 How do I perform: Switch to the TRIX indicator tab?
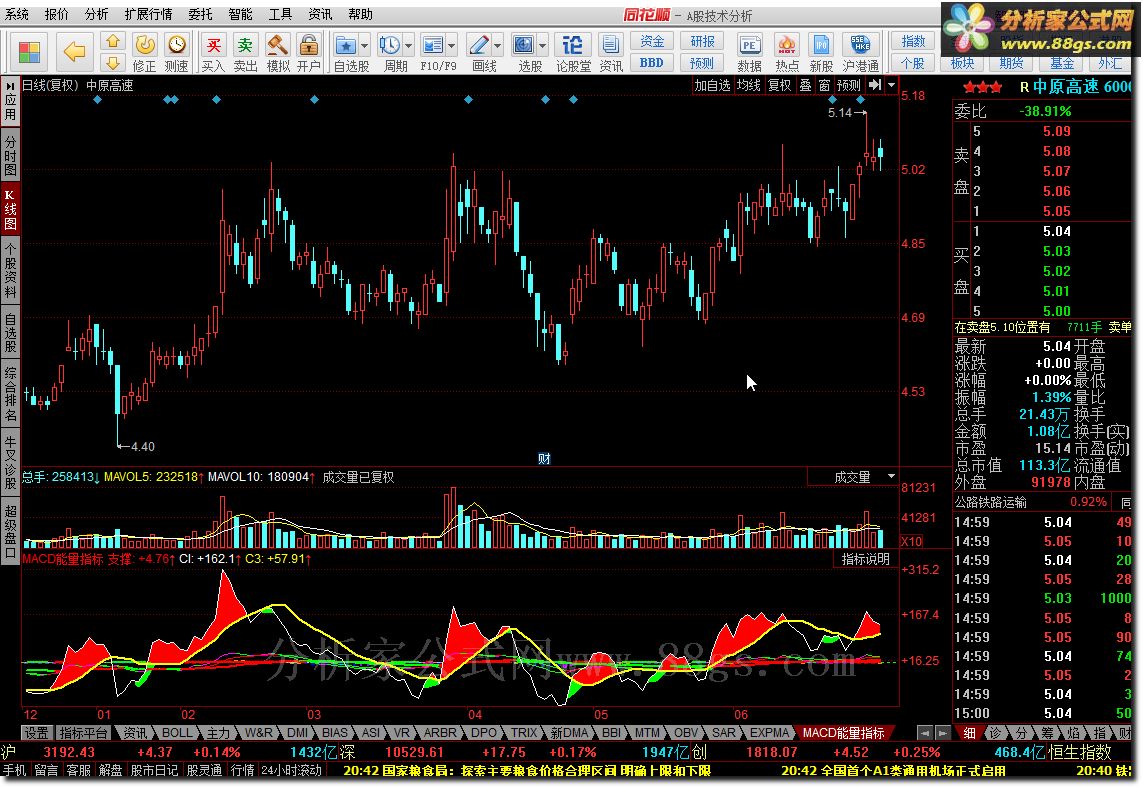(x=523, y=732)
